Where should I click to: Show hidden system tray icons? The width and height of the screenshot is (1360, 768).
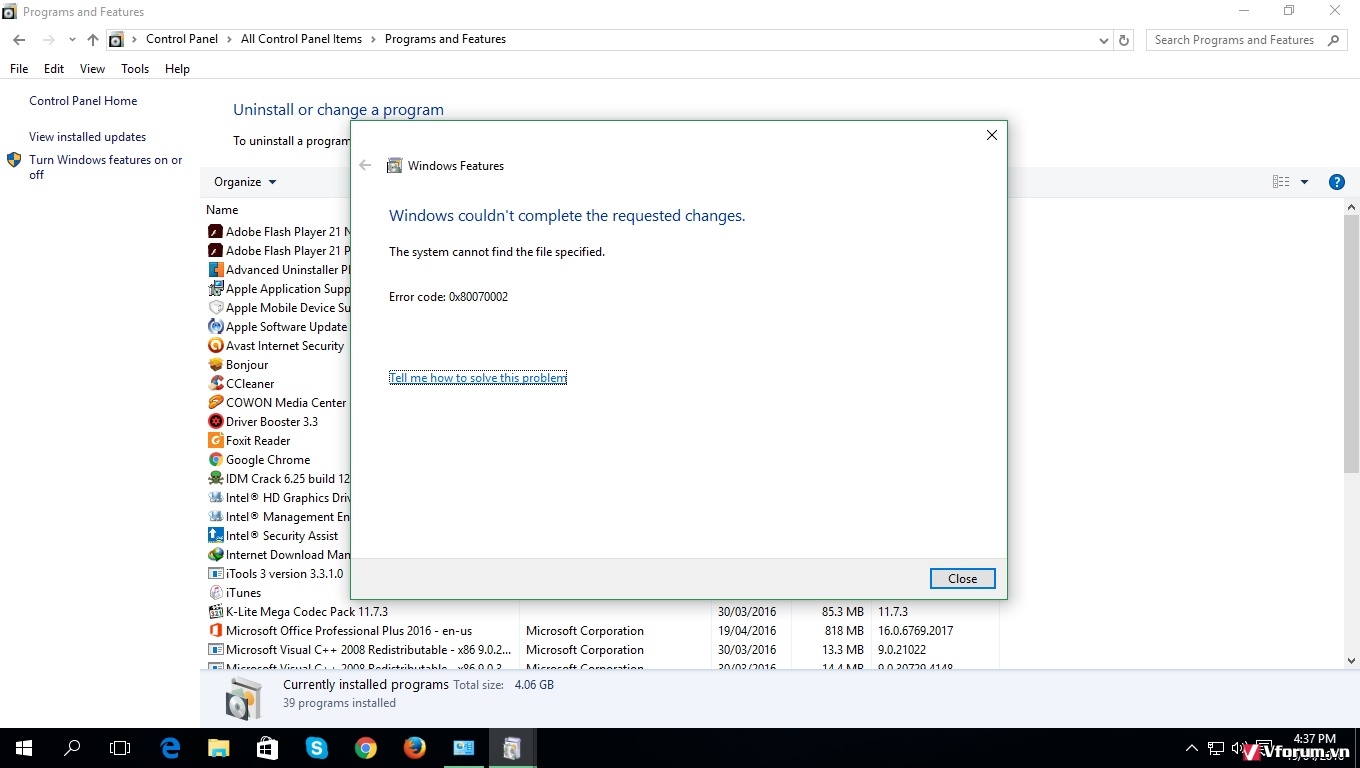[x=1192, y=748]
